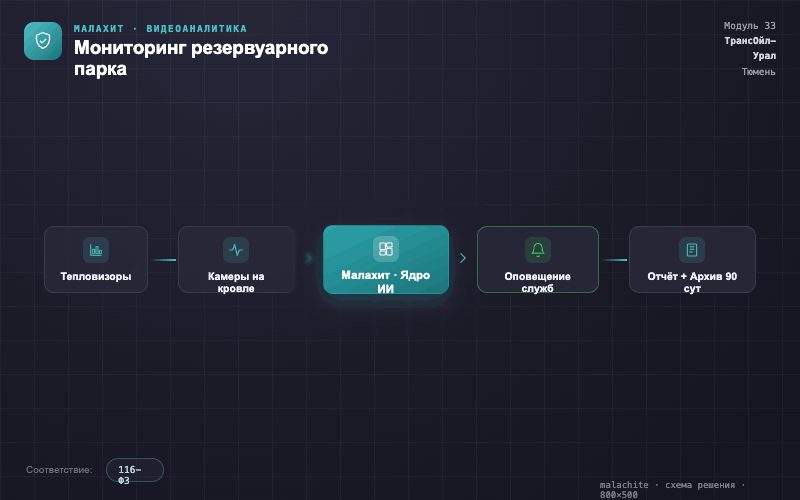Select the Оповещение служб card label
The image size is (800, 500).
(538, 282)
